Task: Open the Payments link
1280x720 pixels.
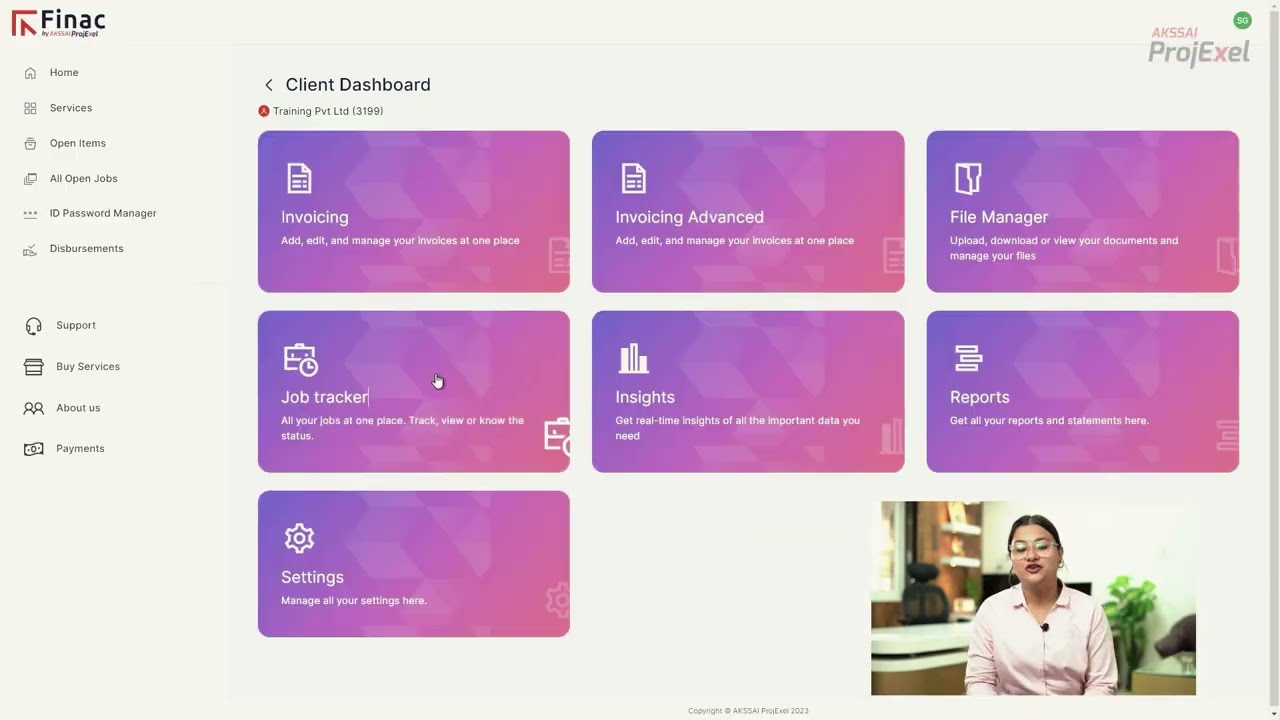Action: coord(80,449)
